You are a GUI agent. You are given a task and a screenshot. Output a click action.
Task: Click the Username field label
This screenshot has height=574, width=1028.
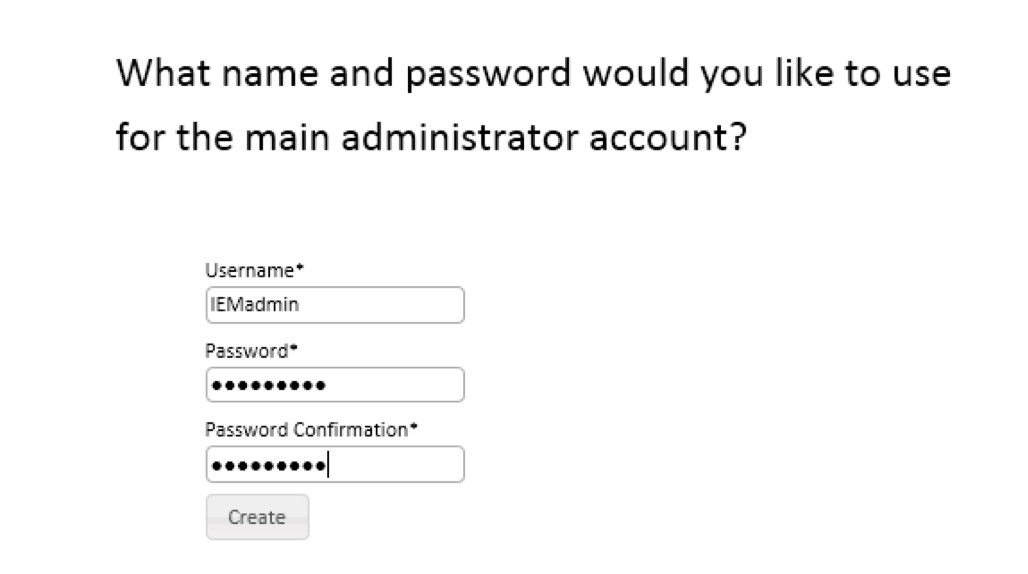(248, 271)
